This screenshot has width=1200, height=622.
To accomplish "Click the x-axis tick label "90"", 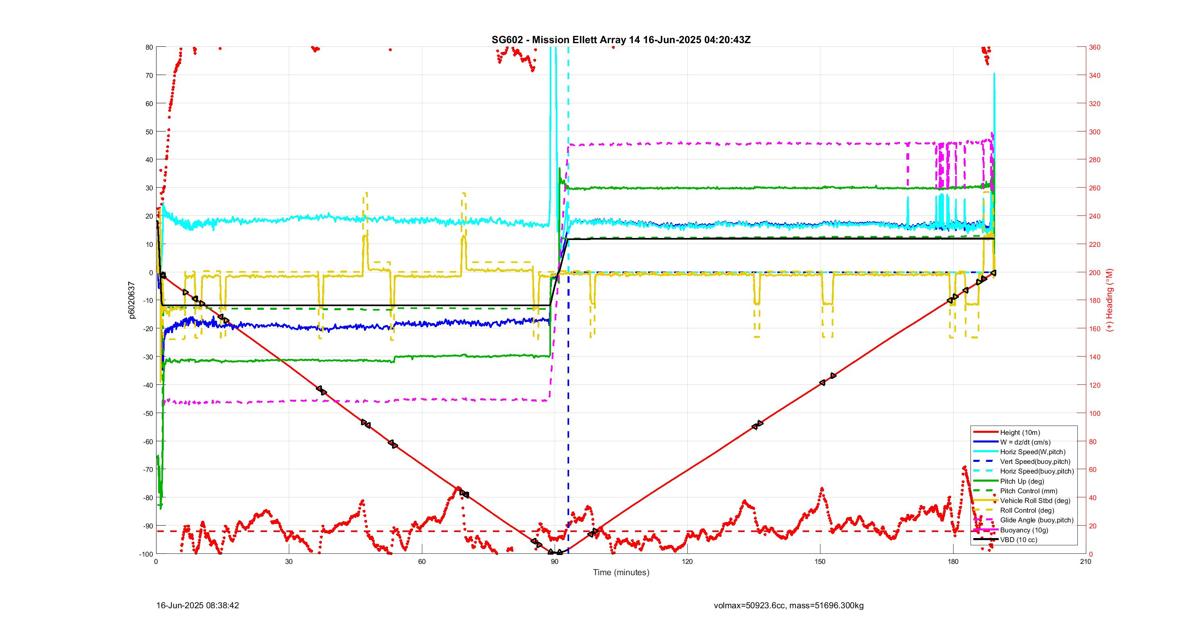I will pos(555,562).
